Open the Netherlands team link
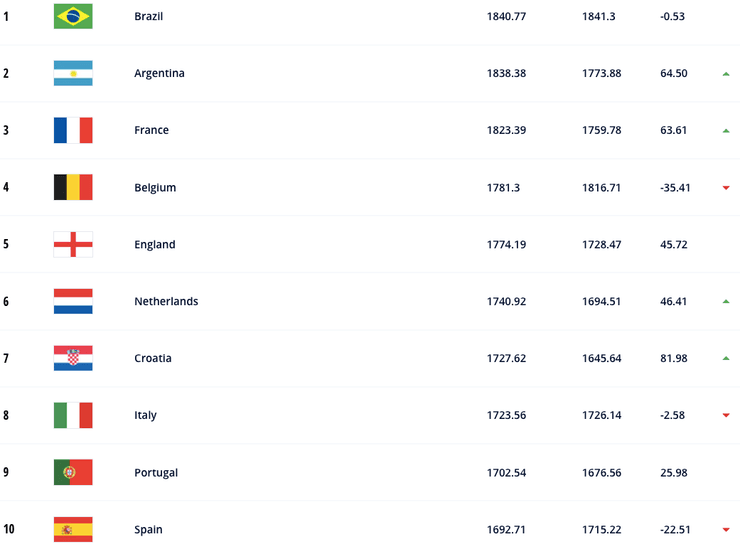 click(x=166, y=302)
